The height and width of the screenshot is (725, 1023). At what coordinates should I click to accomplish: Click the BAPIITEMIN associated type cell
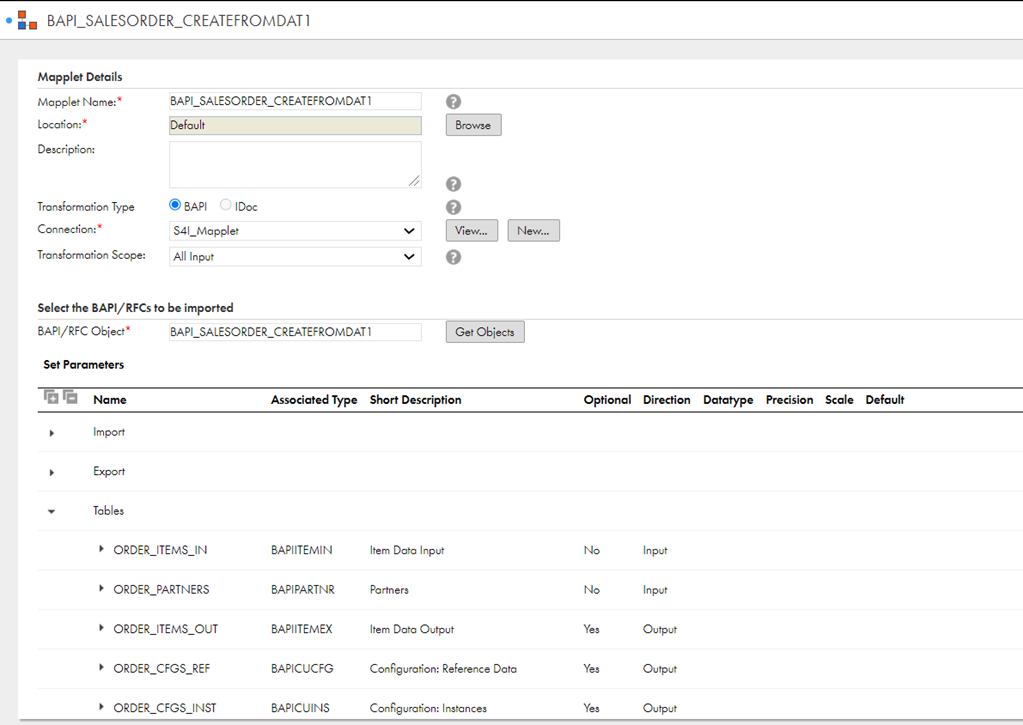(x=301, y=550)
